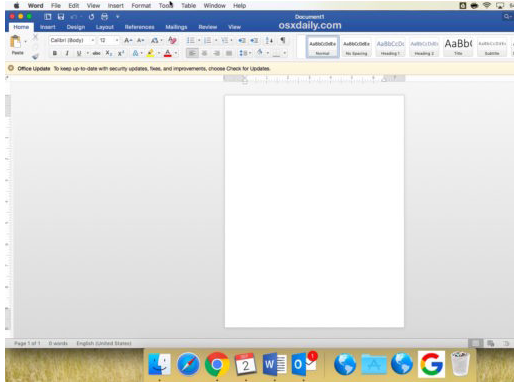Viewport: 514px width, 387px height.
Task: Toggle Bold formatting
Action: tap(55, 53)
